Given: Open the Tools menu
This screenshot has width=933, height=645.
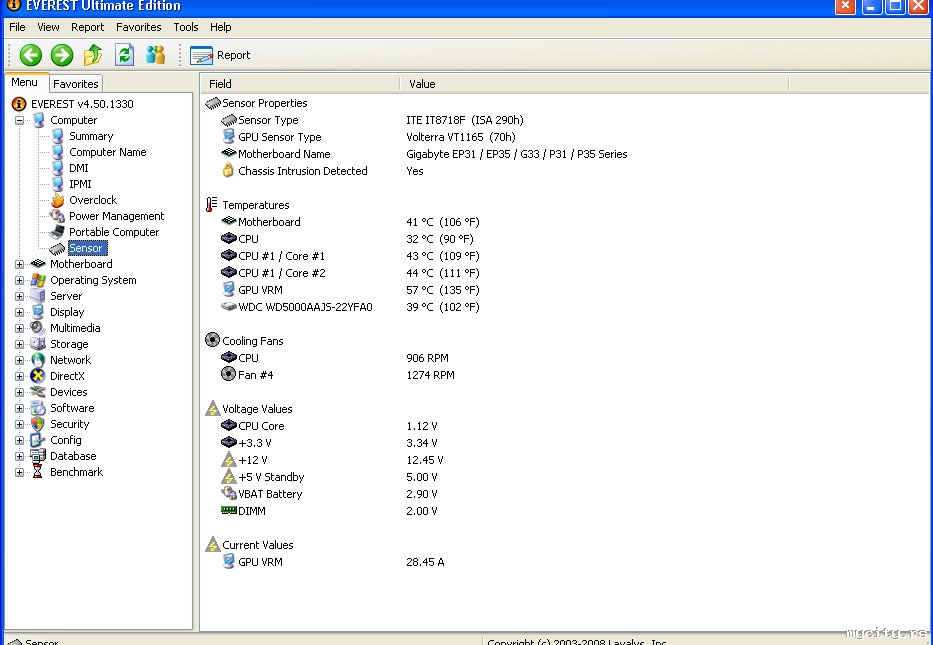Looking at the screenshot, I should (x=186, y=27).
